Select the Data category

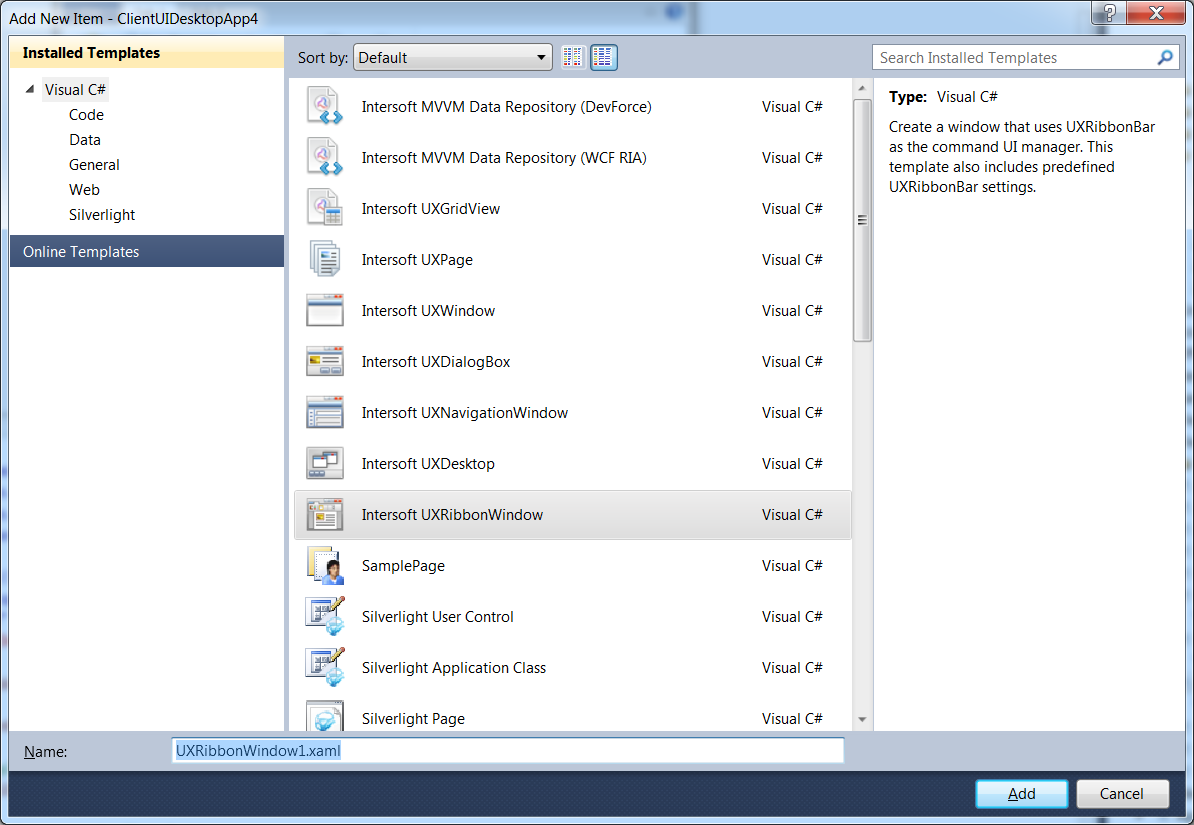click(85, 139)
